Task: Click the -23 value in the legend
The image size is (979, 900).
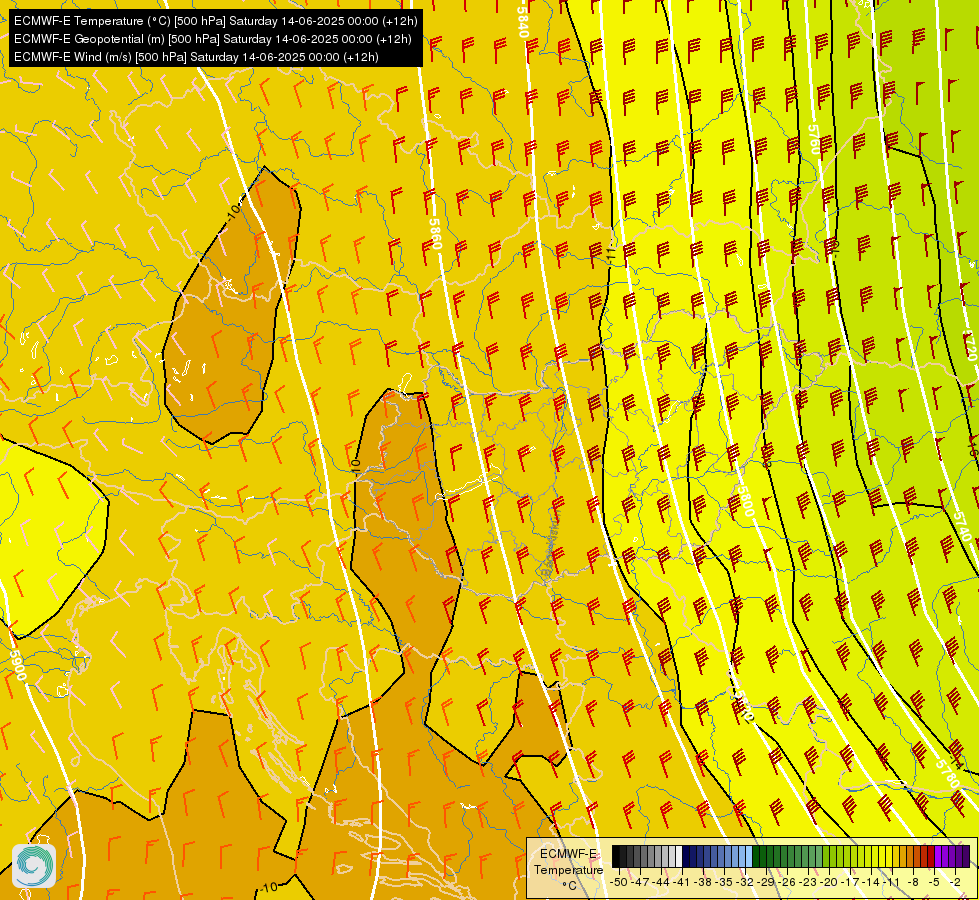Action: [x=808, y=882]
